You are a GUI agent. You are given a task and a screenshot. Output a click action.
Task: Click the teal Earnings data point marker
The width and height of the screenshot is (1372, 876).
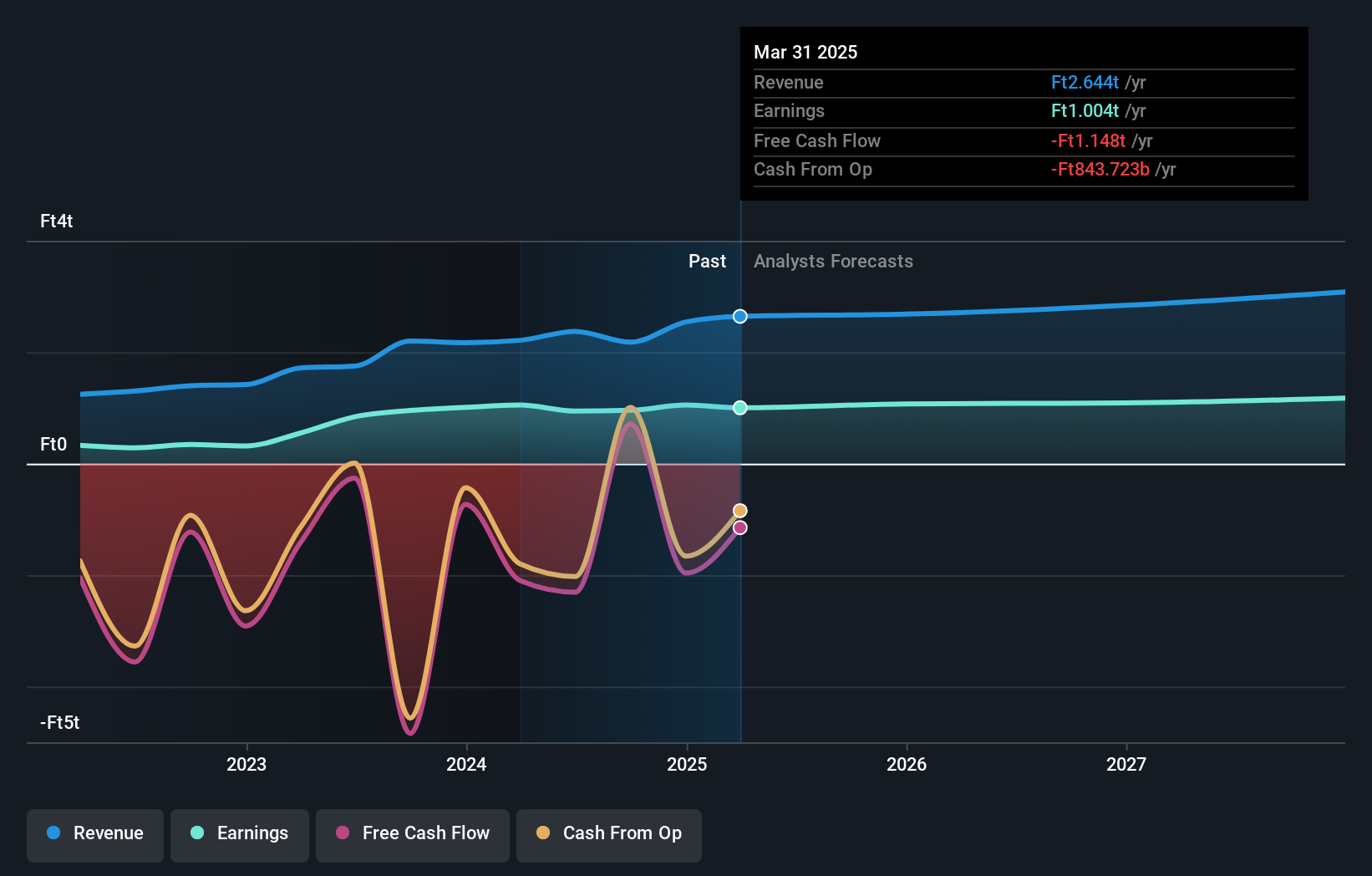click(740, 408)
